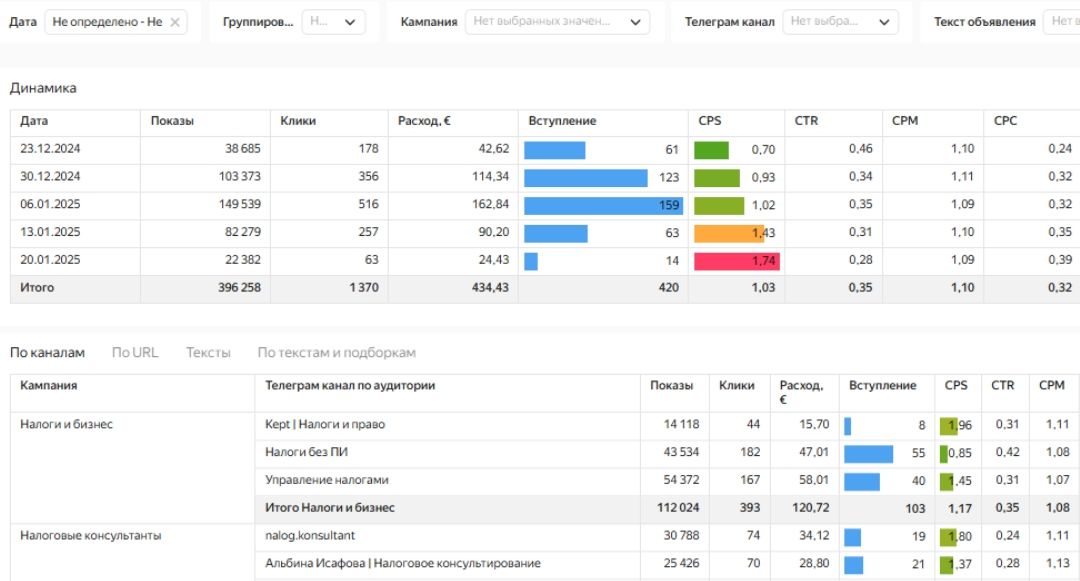Image resolution: width=1080 pixels, height=581 pixels.
Task: Select channel nalog.konsultant
Action: pyautogui.click(x=310, y=536)
